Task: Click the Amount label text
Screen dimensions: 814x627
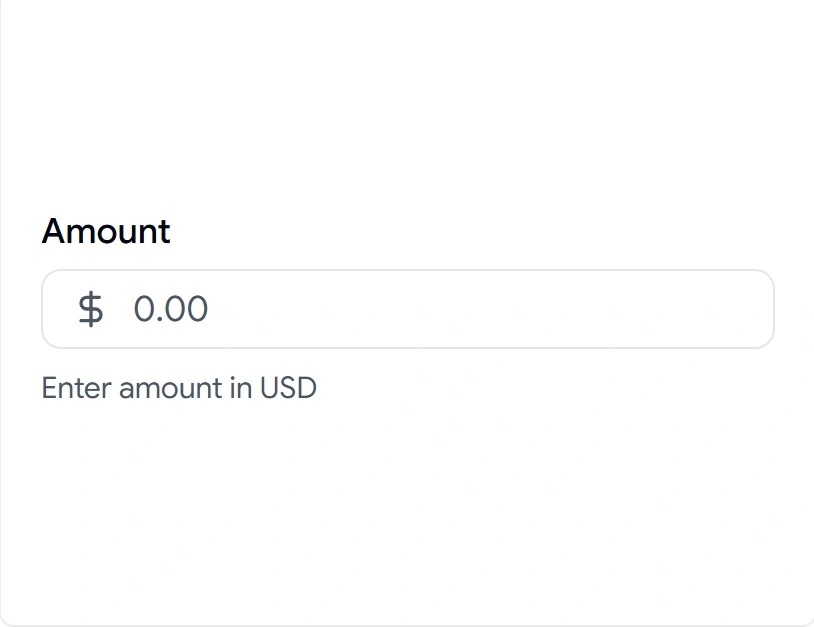Action: coord(106,231)
